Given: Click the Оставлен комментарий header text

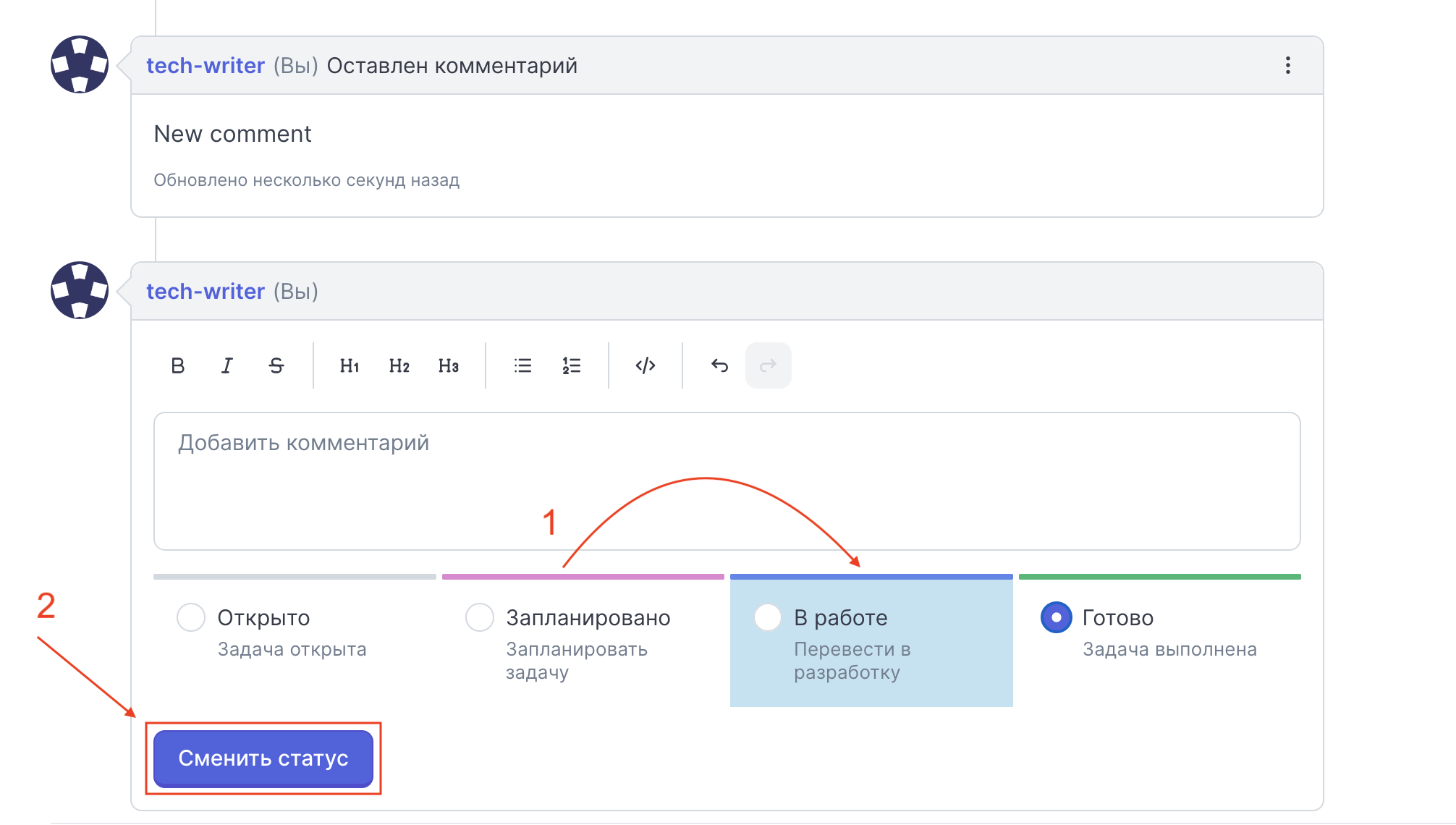Looking at the screenshot, I should 452,65.
